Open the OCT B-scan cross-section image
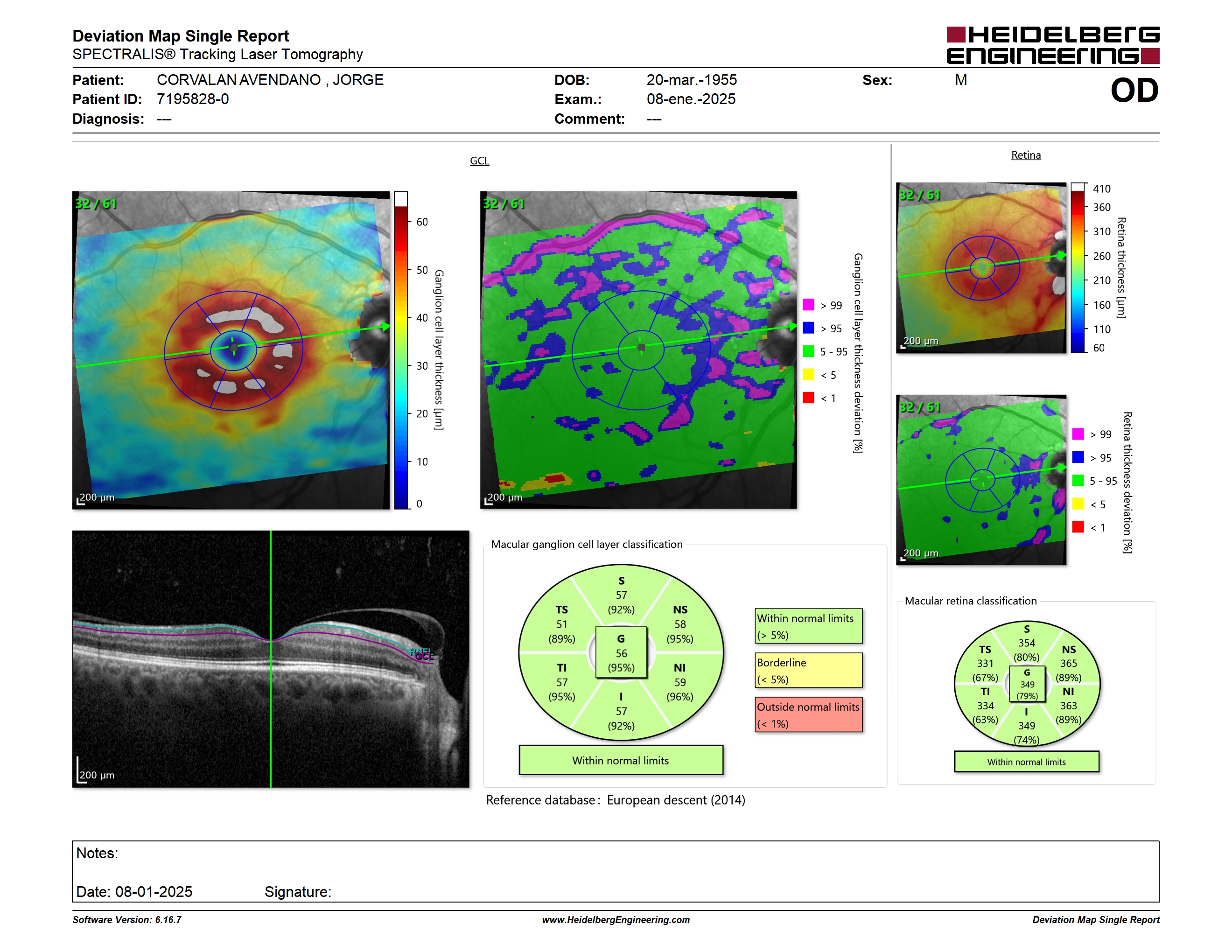1232x952 pixels. click(271, 659)
